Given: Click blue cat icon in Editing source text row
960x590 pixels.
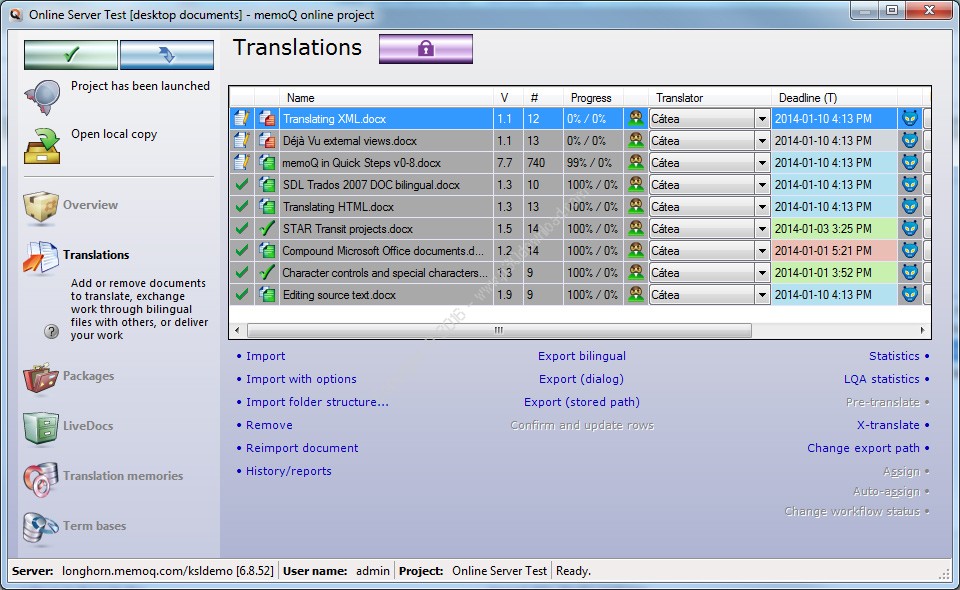Looking at the screenshot, I should 910,294.
